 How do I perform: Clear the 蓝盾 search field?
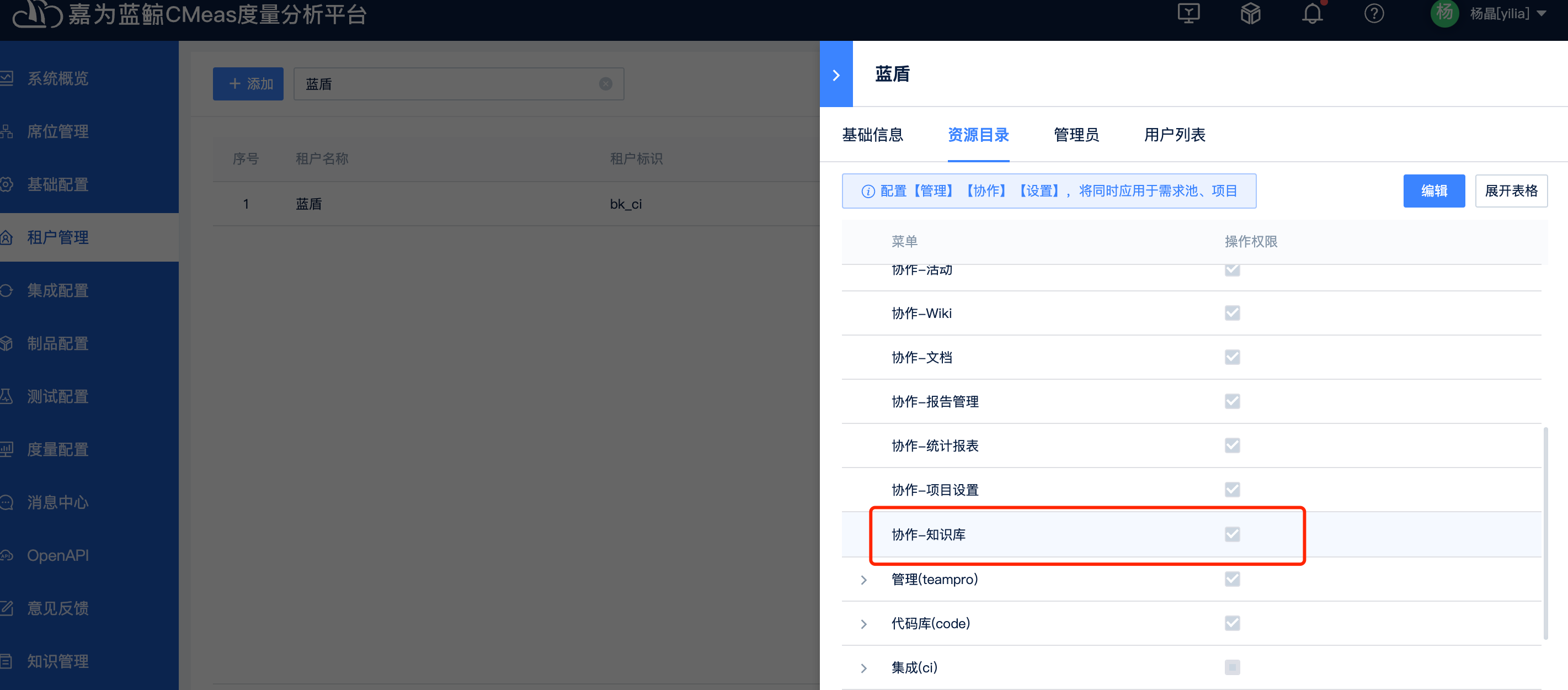coord(605,84)
